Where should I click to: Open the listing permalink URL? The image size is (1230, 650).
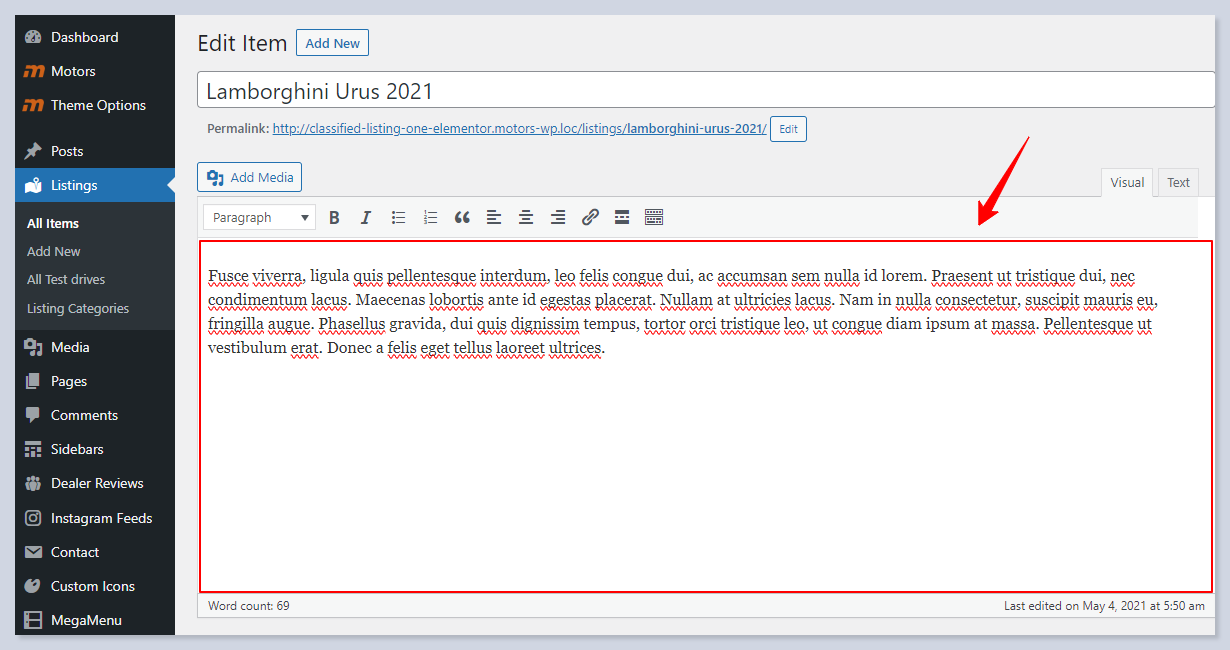[x=519, y=129]
